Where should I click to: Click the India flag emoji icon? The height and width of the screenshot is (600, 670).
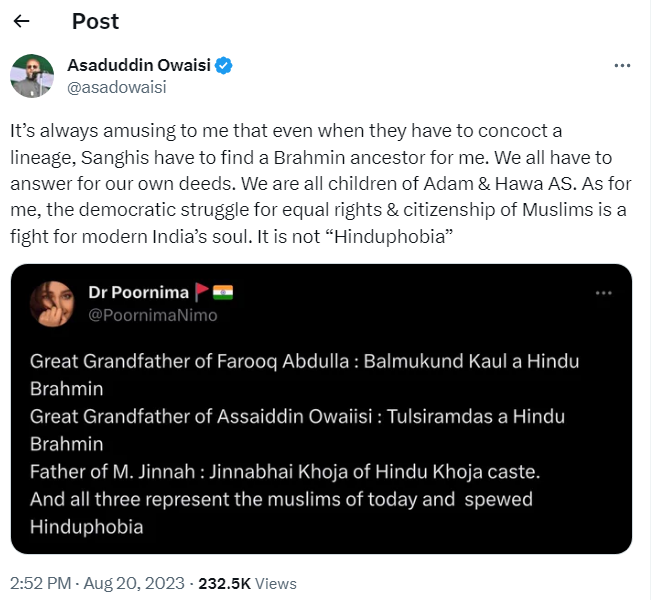223,293
